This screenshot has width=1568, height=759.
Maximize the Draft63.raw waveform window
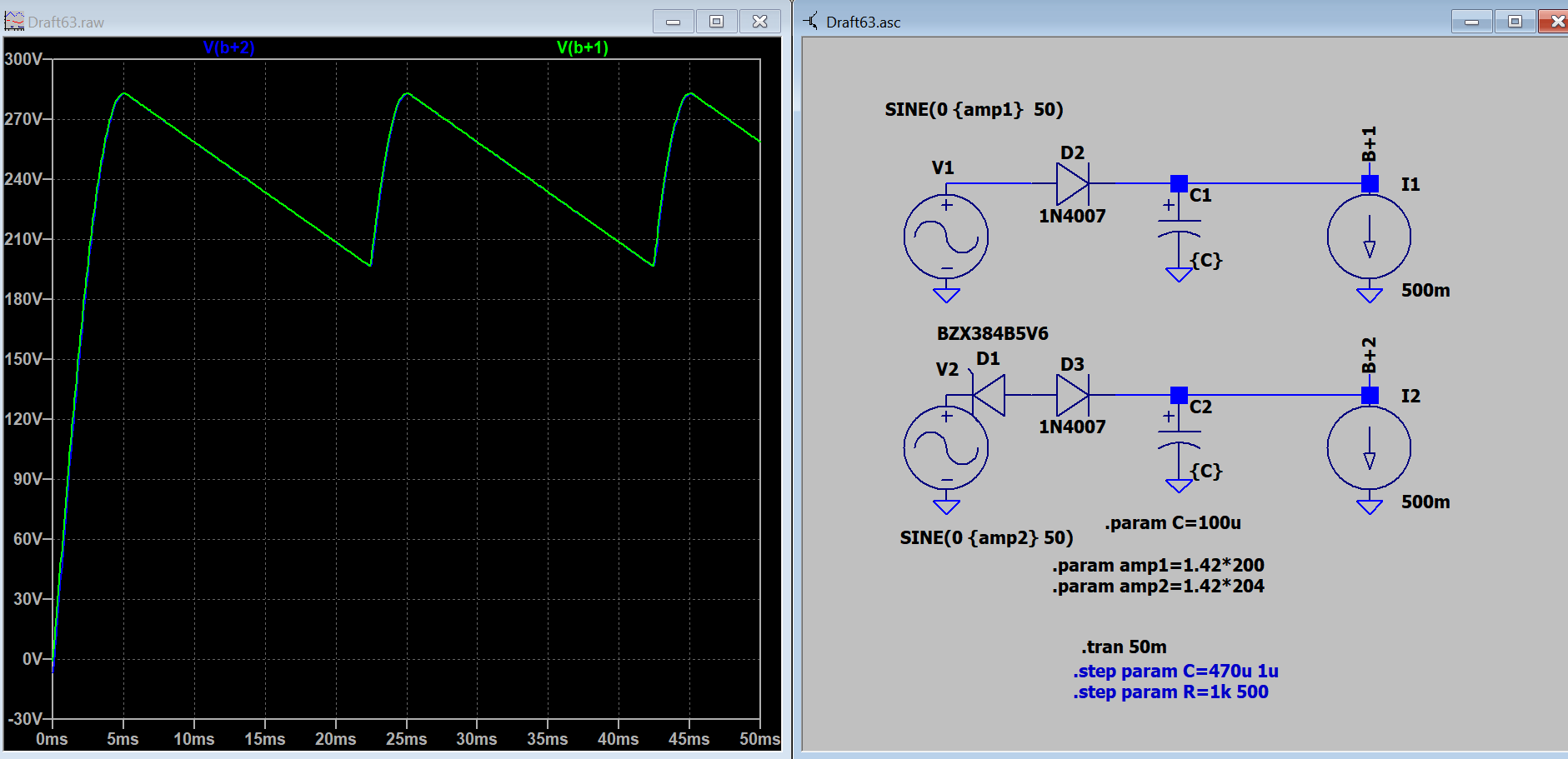(716, 21)
